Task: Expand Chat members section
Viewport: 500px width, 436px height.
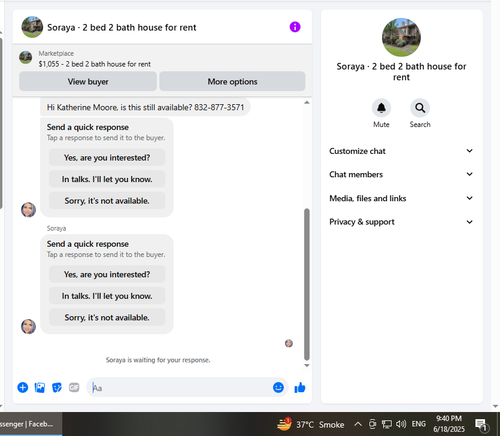Action: pyautogui.click(x=401, y=174)
